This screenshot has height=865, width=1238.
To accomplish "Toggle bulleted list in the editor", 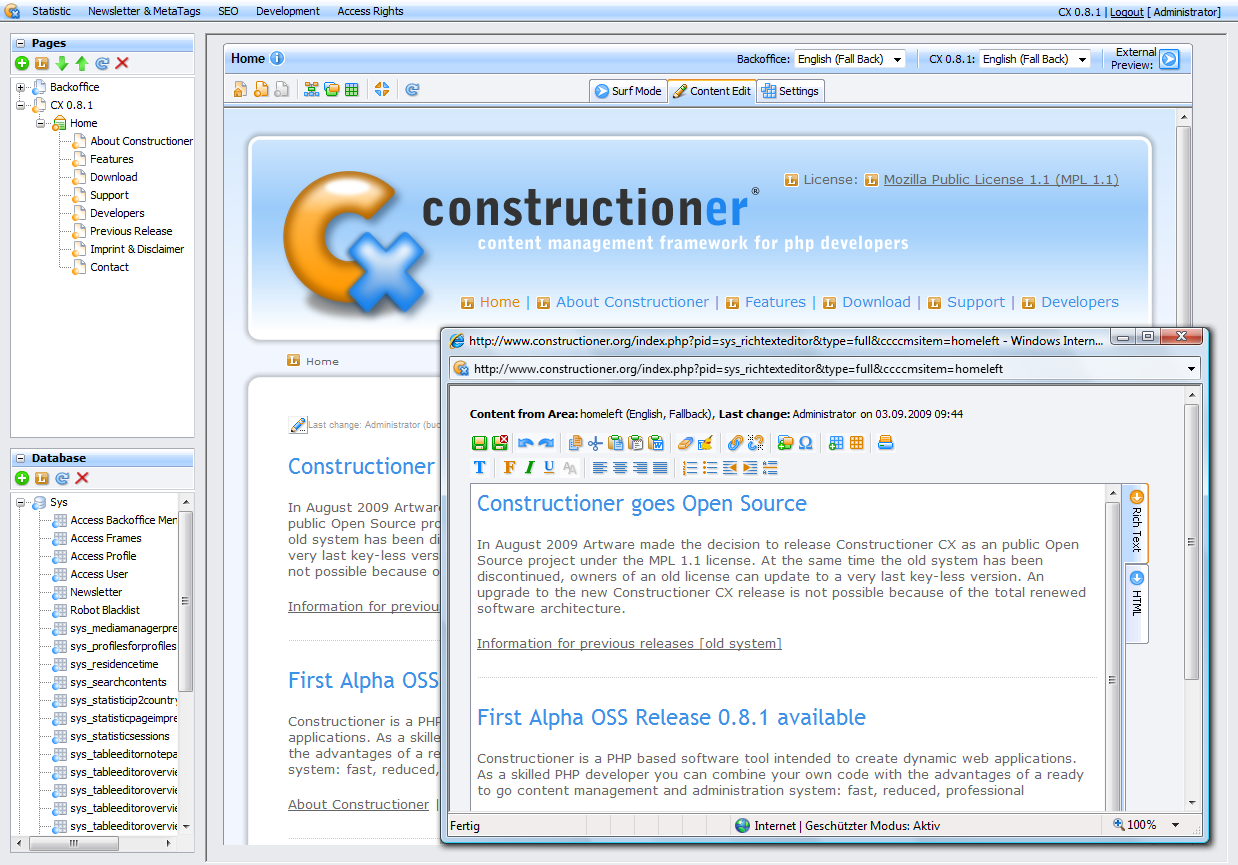I will [710, 467].
